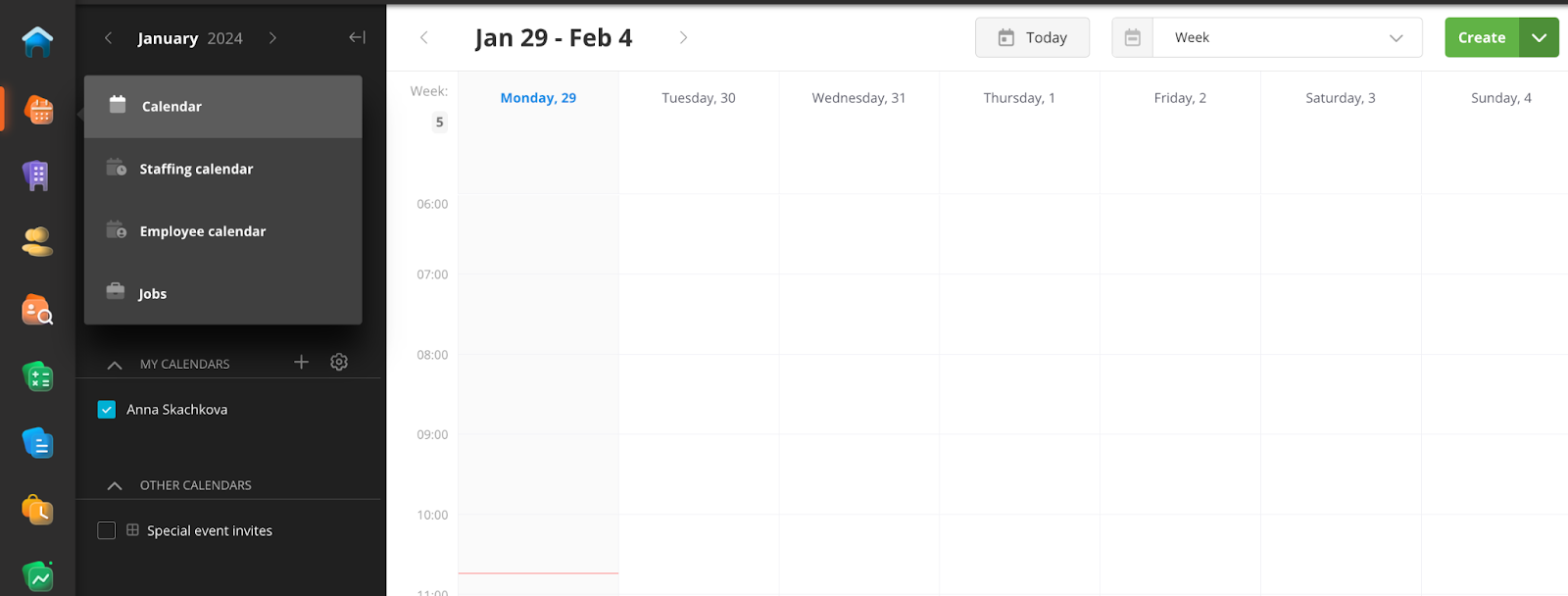Viewport: 1568px width, 596px height.
Task: Collapse the left panel with arrow icon
Action: pyautogui.click(x=357, y=37)
